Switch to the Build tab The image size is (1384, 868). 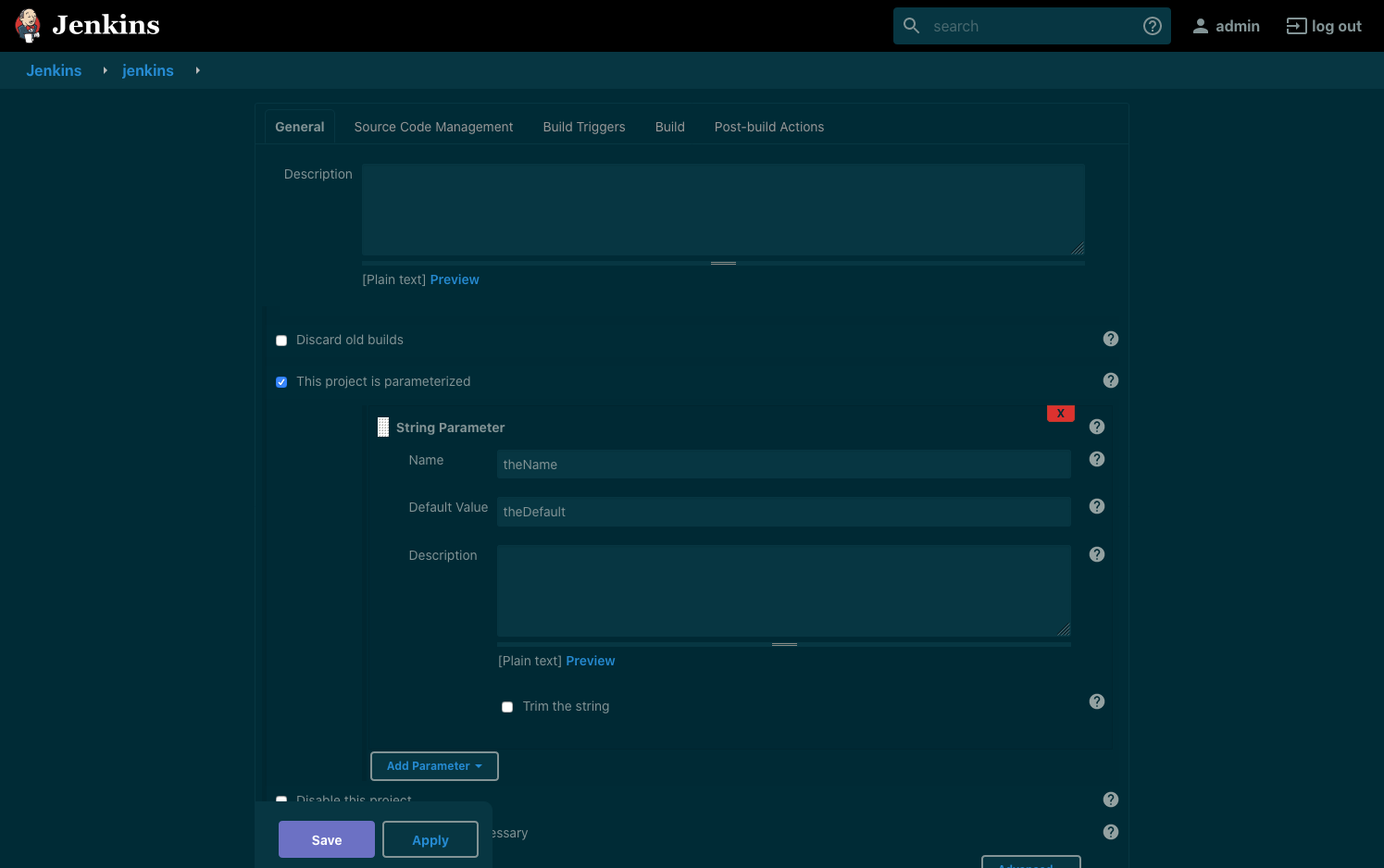coord(670,127)
